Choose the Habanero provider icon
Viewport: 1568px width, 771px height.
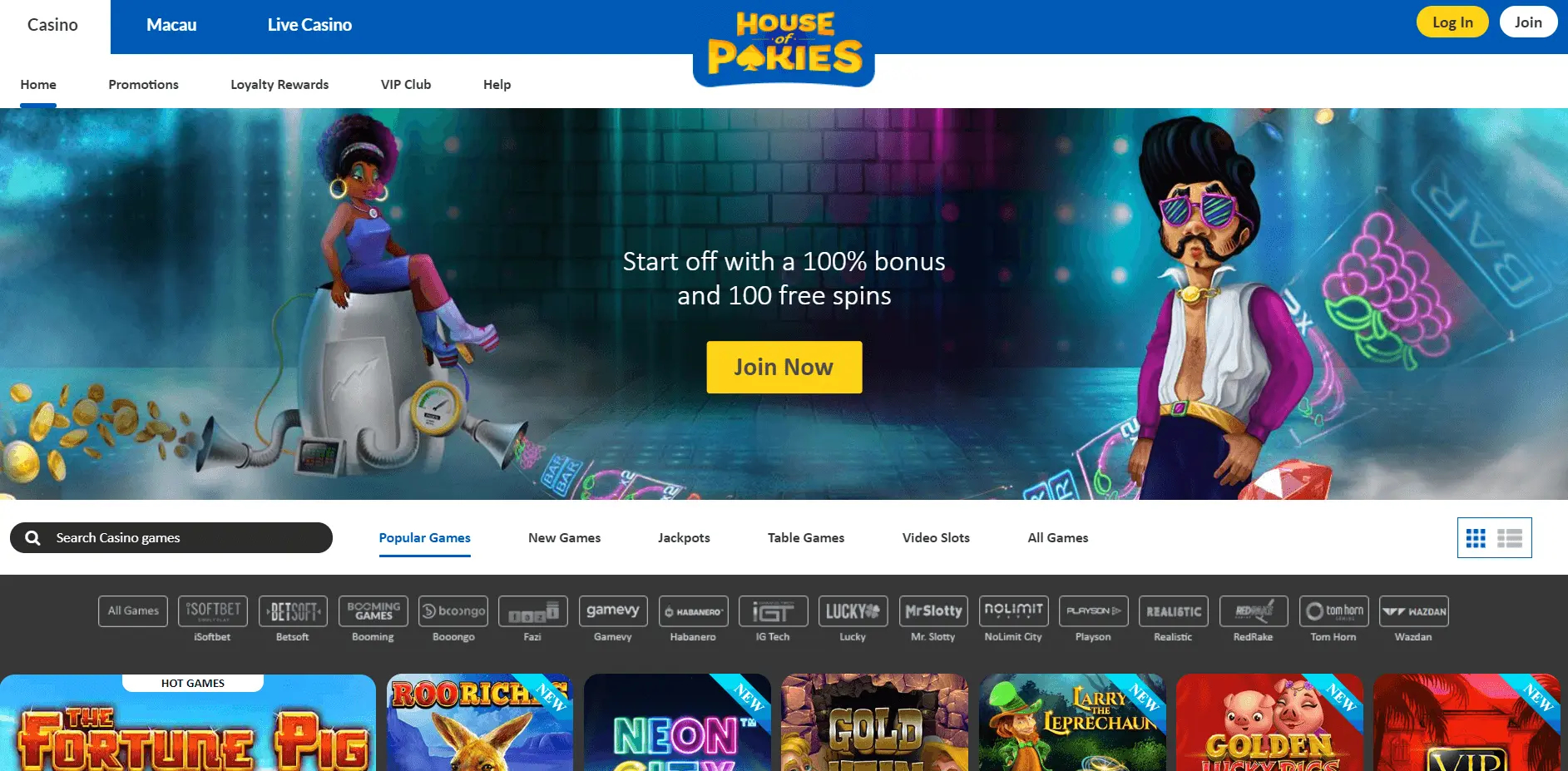(x=694, y=611)
